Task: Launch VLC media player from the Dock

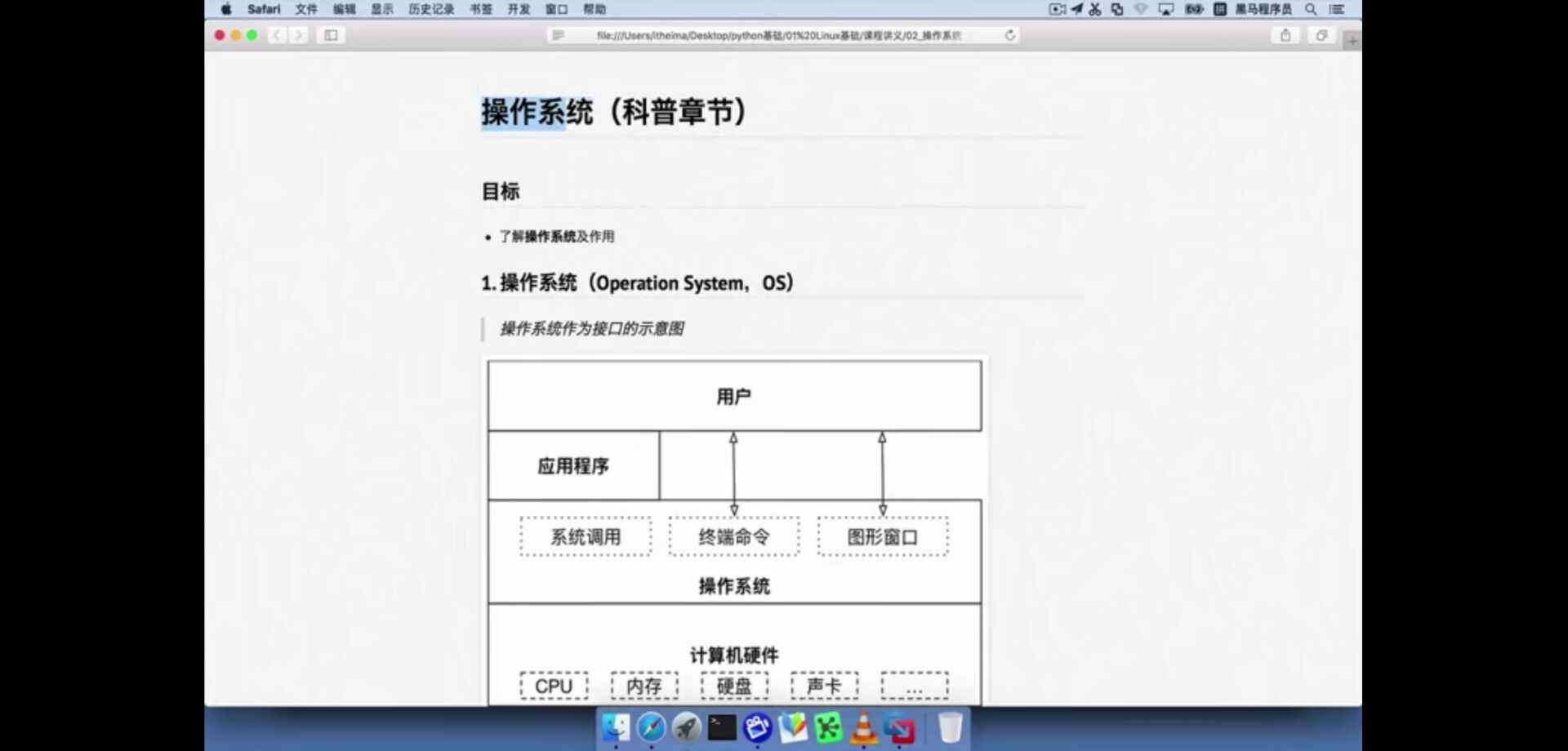Action: 864,728
